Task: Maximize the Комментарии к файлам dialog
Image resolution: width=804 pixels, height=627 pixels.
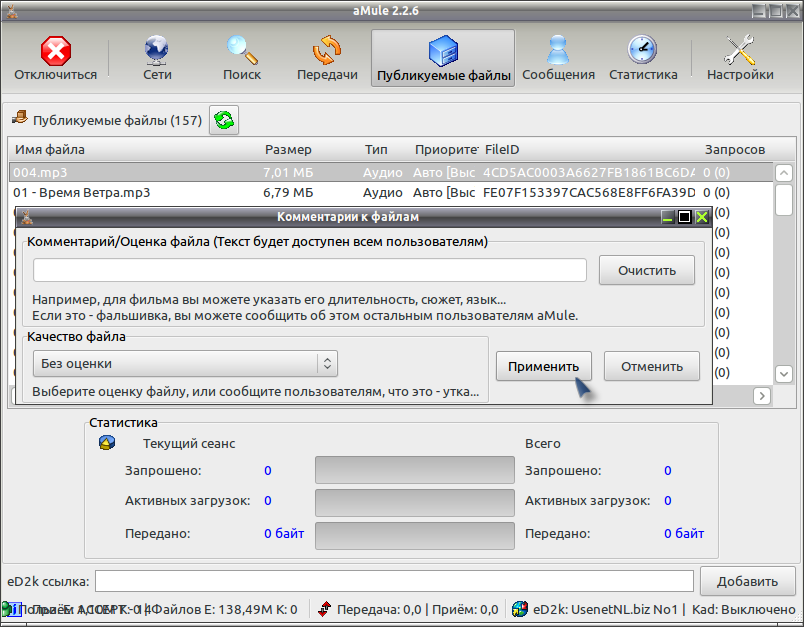Action: point(684,217)
